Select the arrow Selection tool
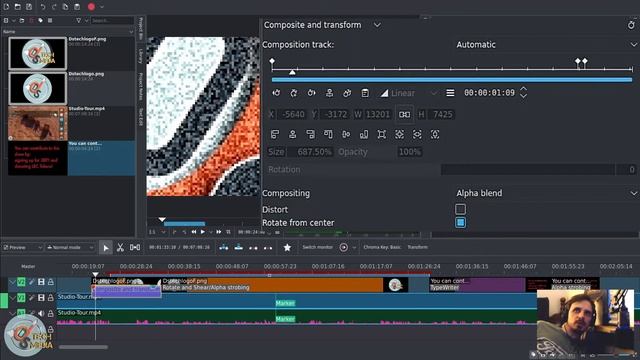Image resolution: width=640 pixels, height=360 pixels. (x=106, y=247)
